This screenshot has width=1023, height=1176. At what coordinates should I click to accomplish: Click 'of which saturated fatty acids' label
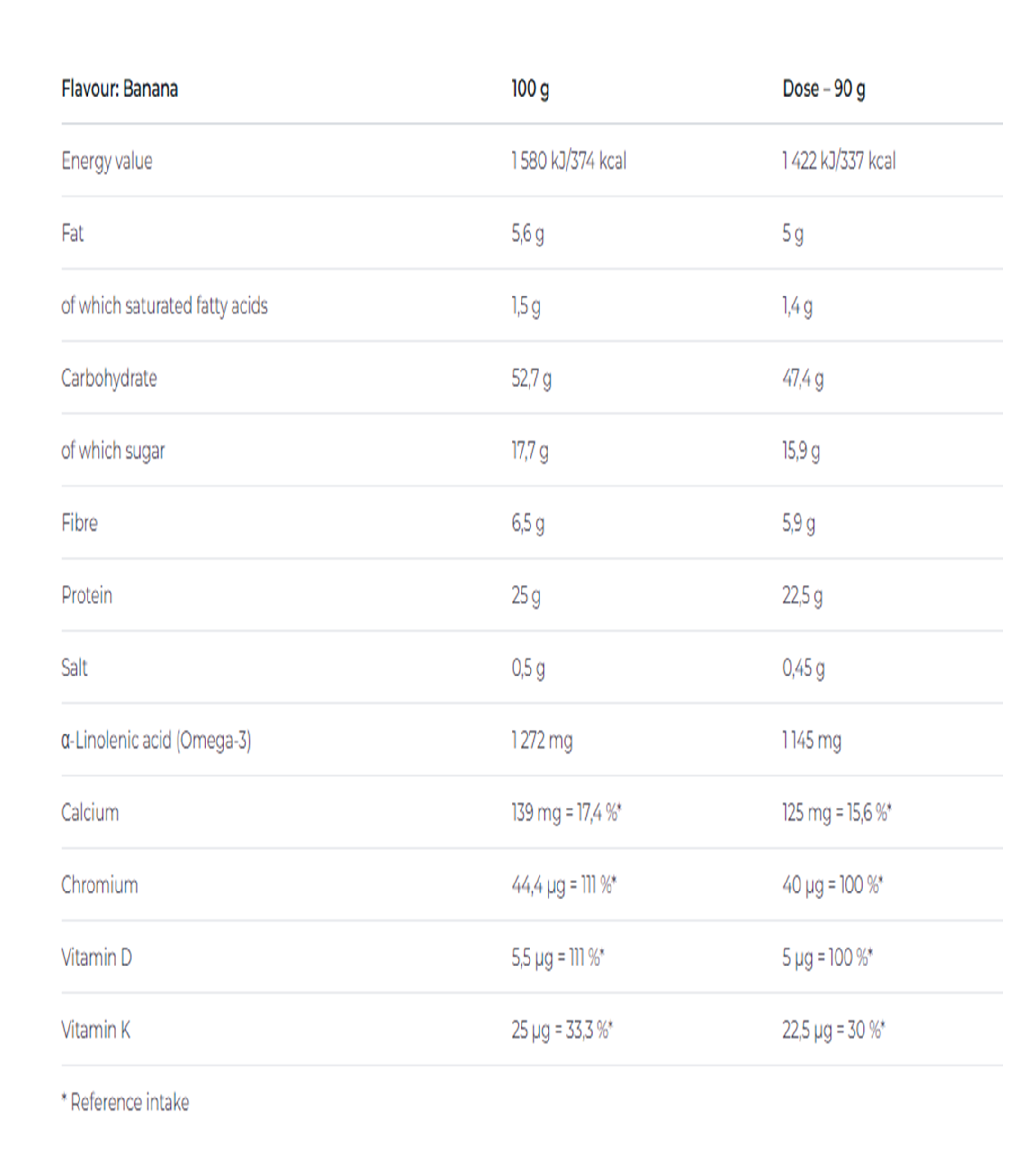click(164, 306)
